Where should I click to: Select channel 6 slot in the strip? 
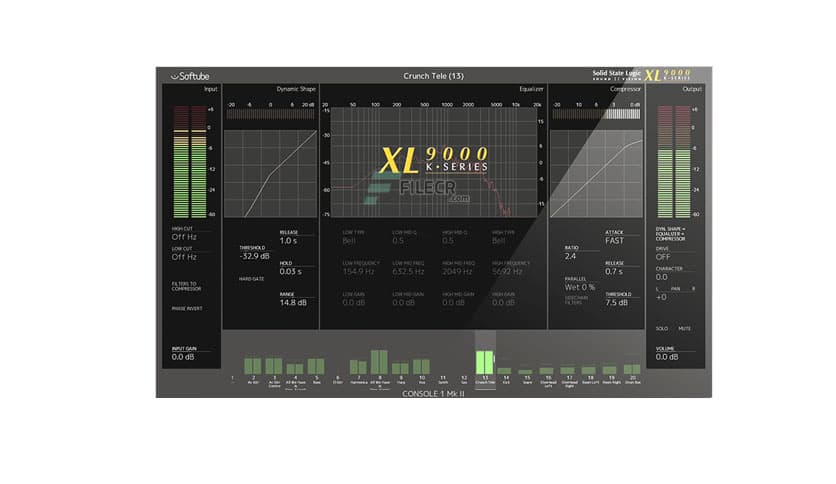(337, 380)
